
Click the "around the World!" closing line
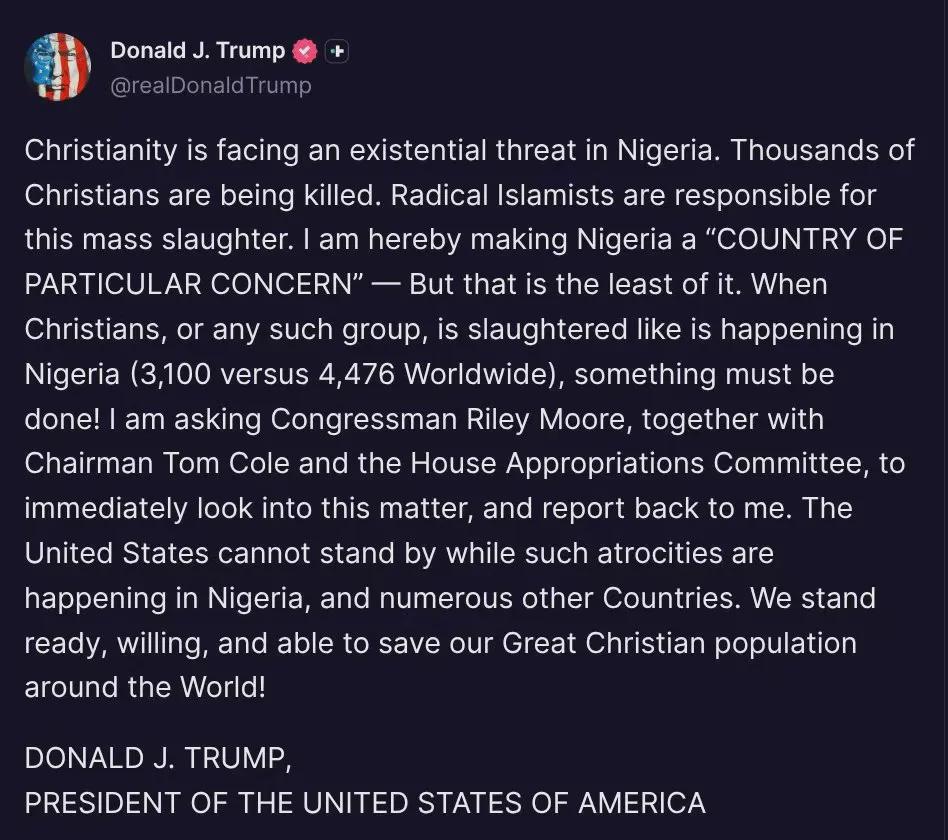coord(145,688)
